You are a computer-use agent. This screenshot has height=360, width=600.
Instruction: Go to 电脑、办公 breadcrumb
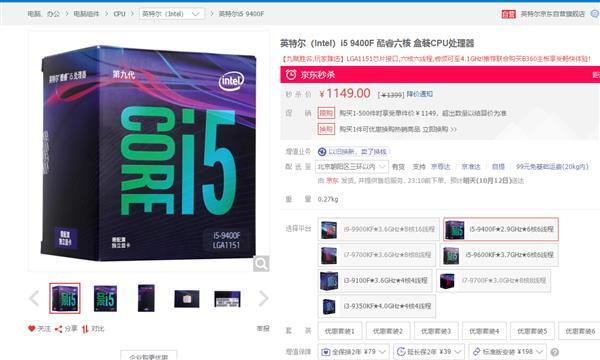coord(44,14)
